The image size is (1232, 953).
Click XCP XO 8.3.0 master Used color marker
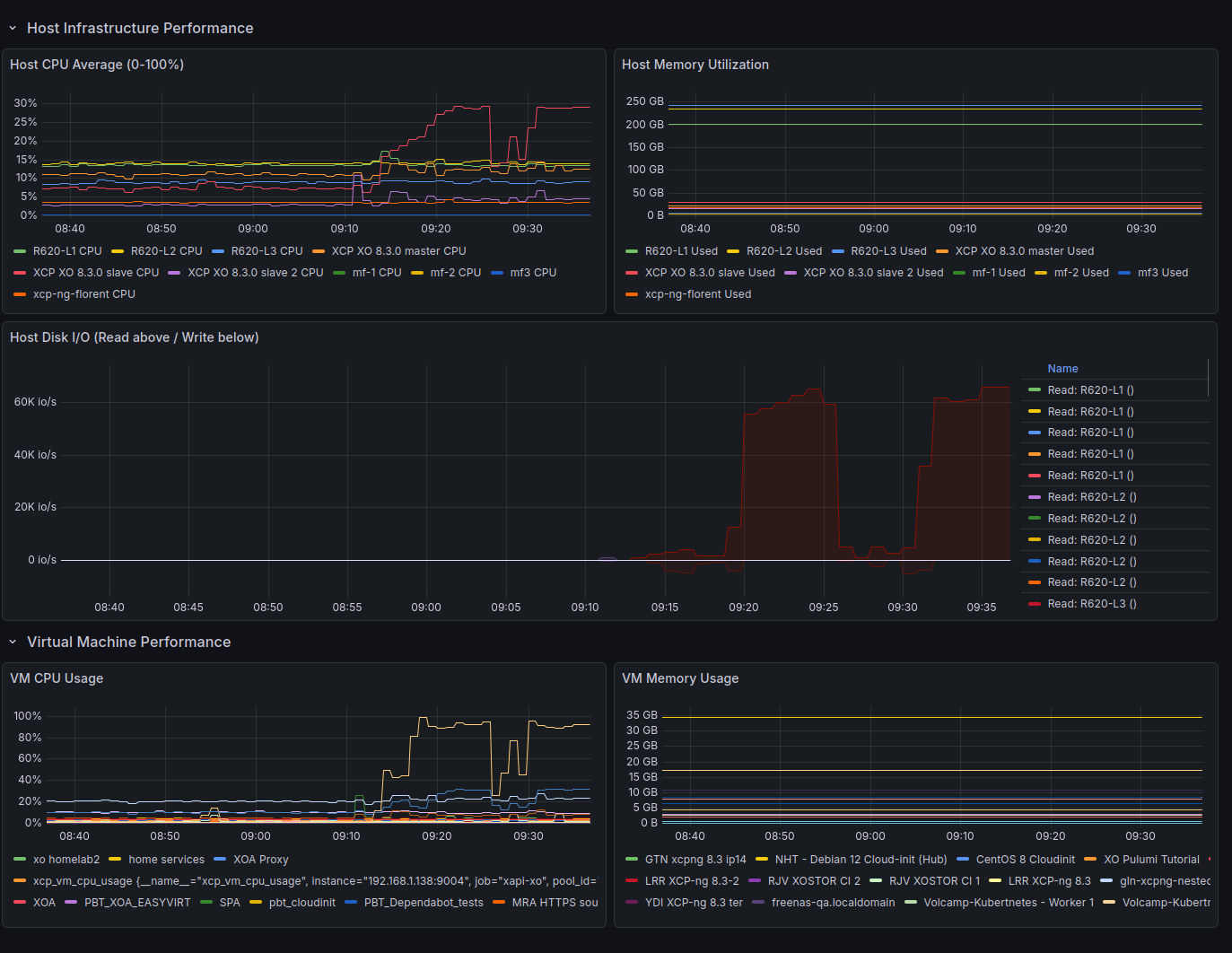(942, 251)
